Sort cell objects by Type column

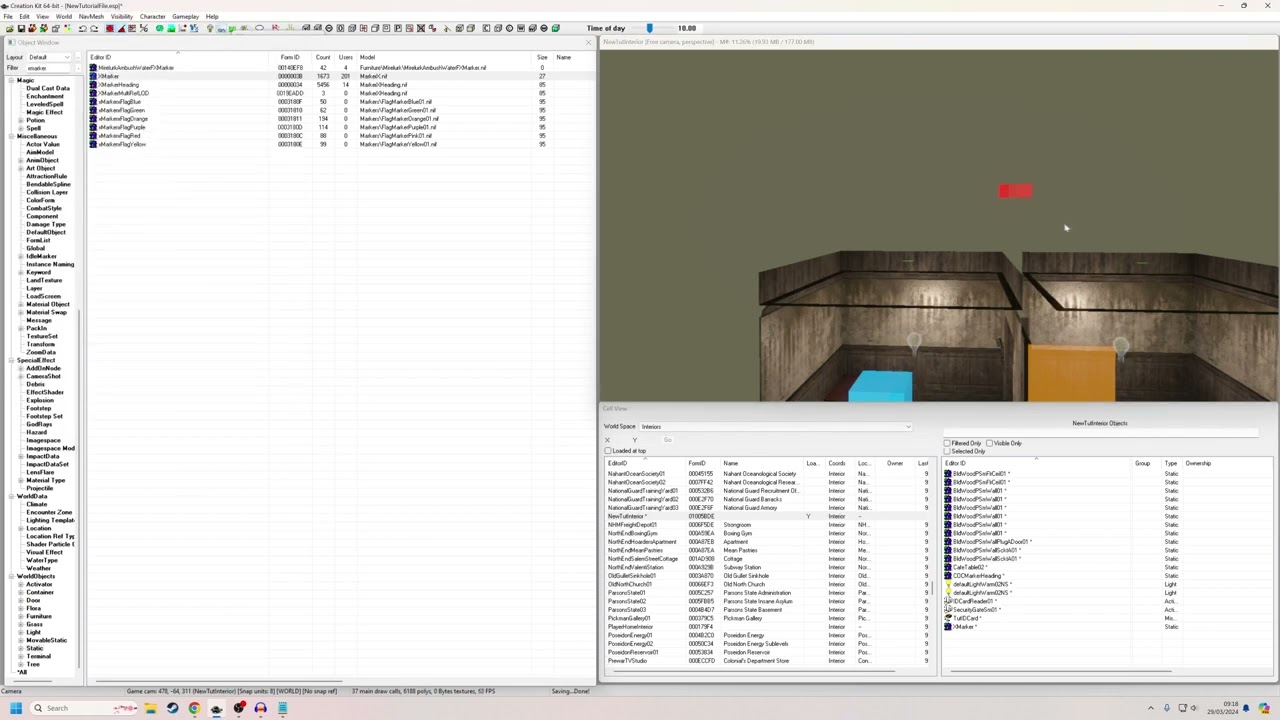pyautogui.click(x=1171, y=464)
